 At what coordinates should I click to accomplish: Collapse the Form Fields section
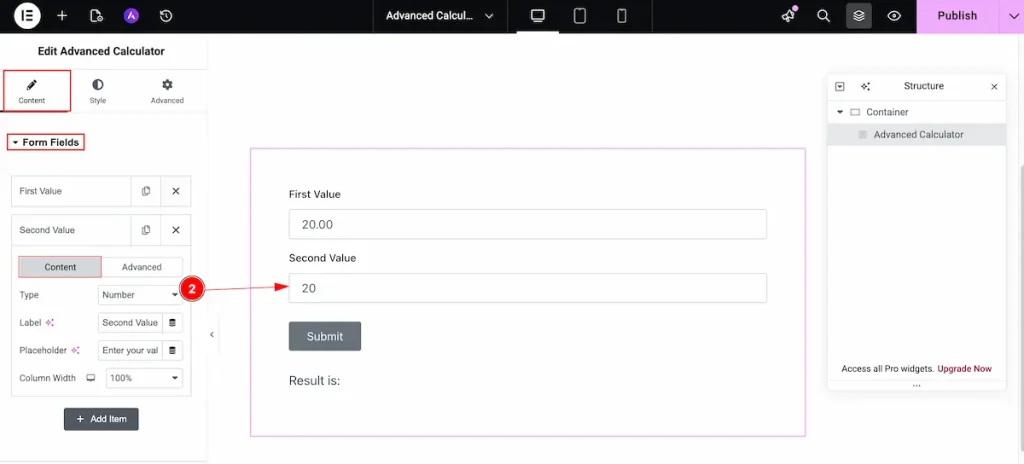coord(46,142)
